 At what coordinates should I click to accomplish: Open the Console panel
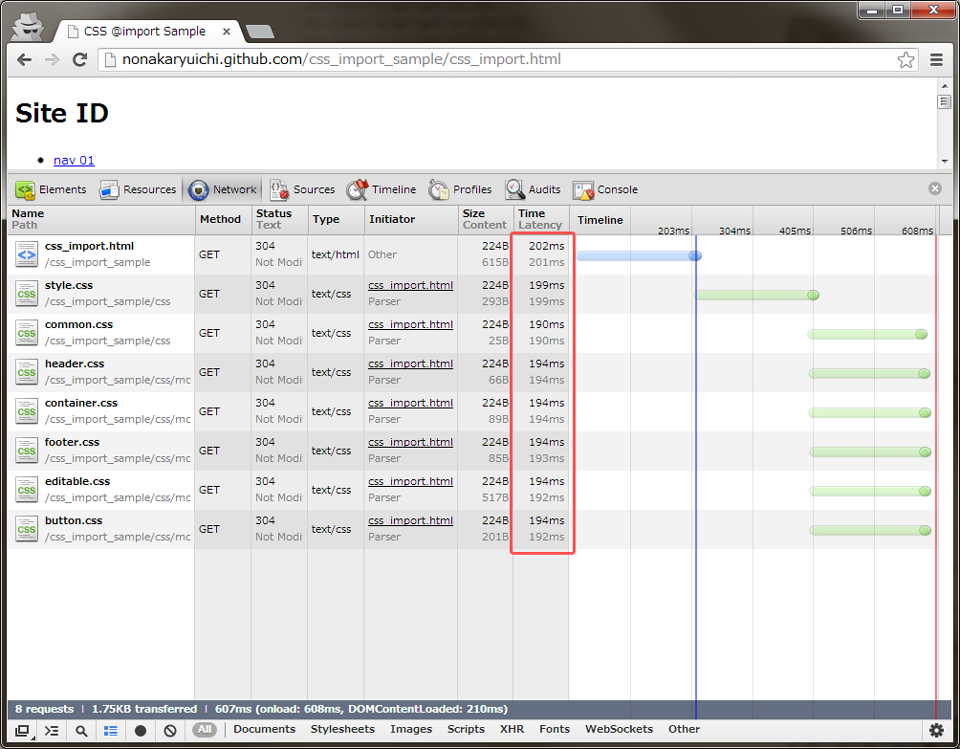(x=605, y=190)
